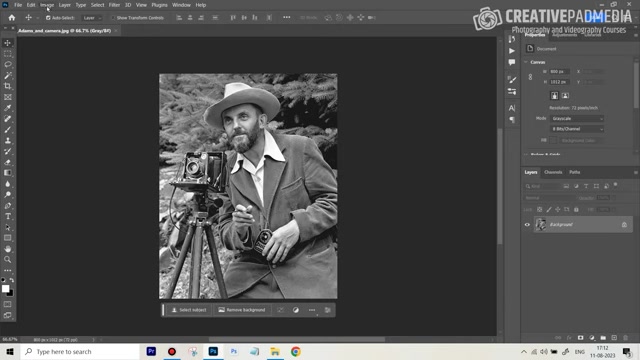
Task: Open the layer Kind filter dropdown
Action: [x=542, y=186]
